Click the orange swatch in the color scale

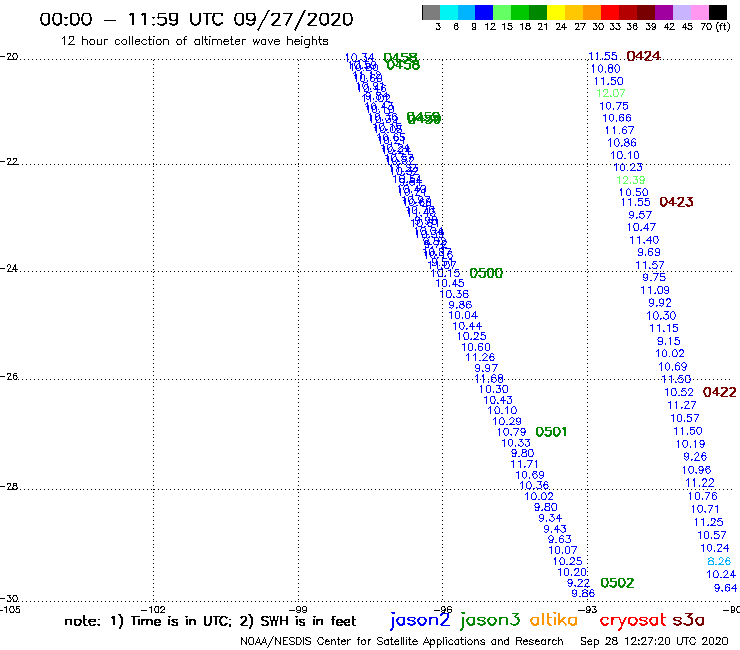point(591,12)
